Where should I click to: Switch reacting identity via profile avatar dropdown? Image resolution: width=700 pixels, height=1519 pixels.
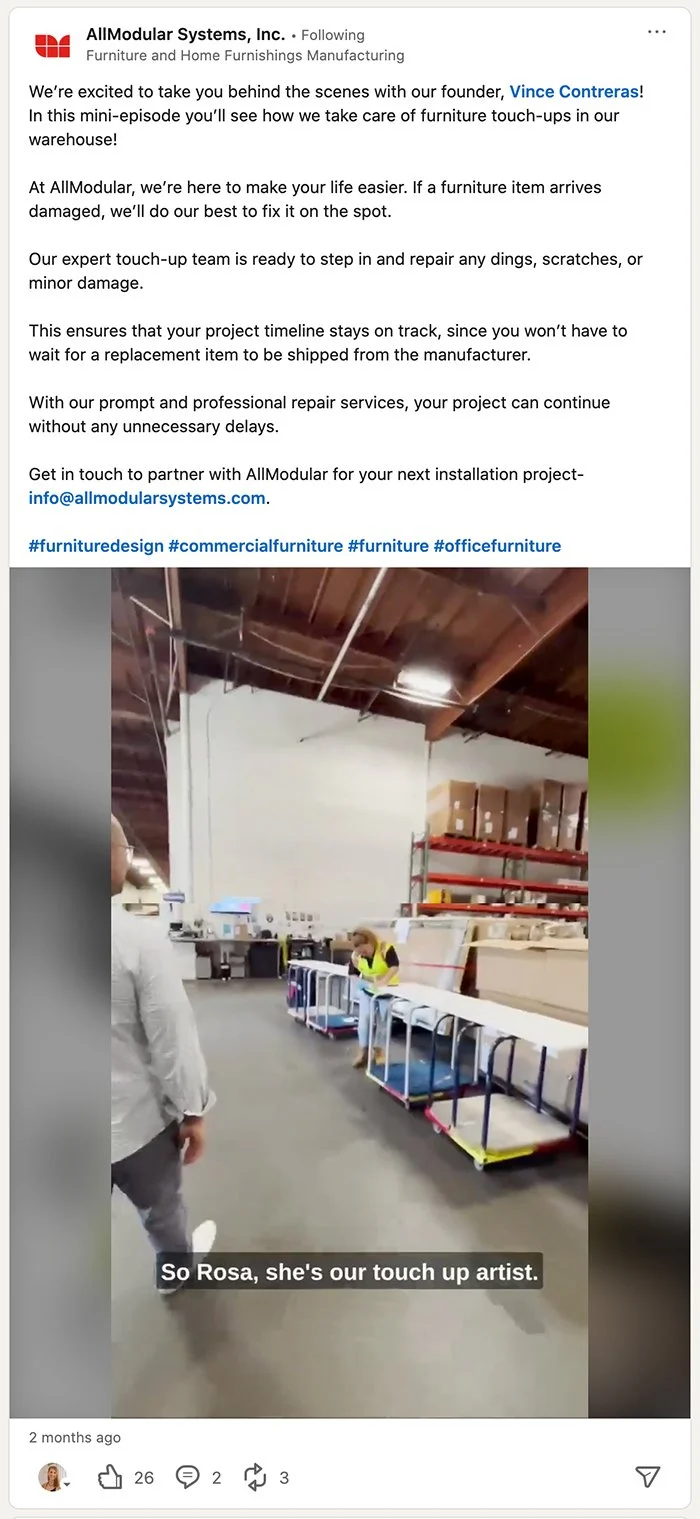(53, 1477)
